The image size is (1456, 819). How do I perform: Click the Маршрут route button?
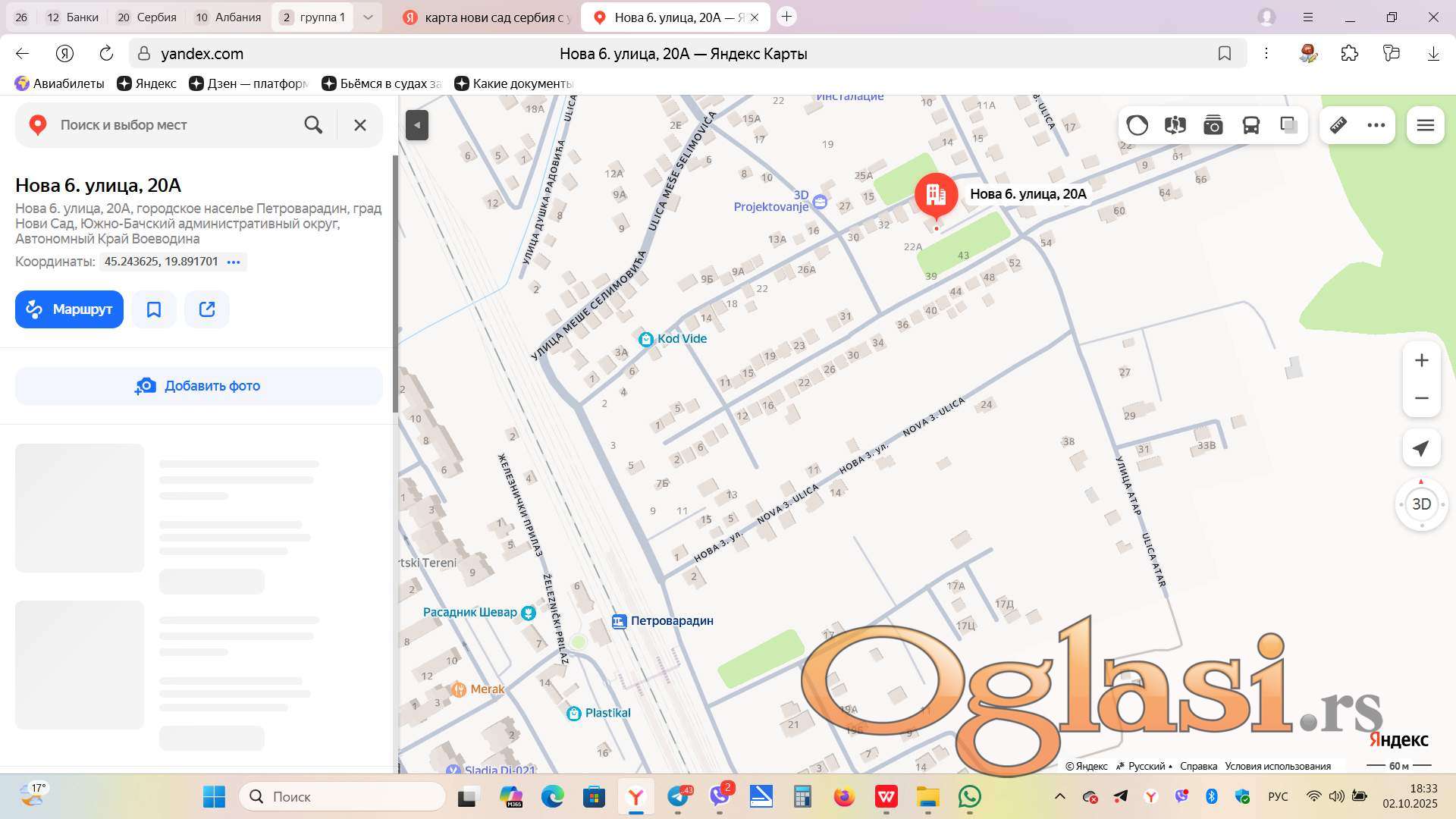point(69,309)
